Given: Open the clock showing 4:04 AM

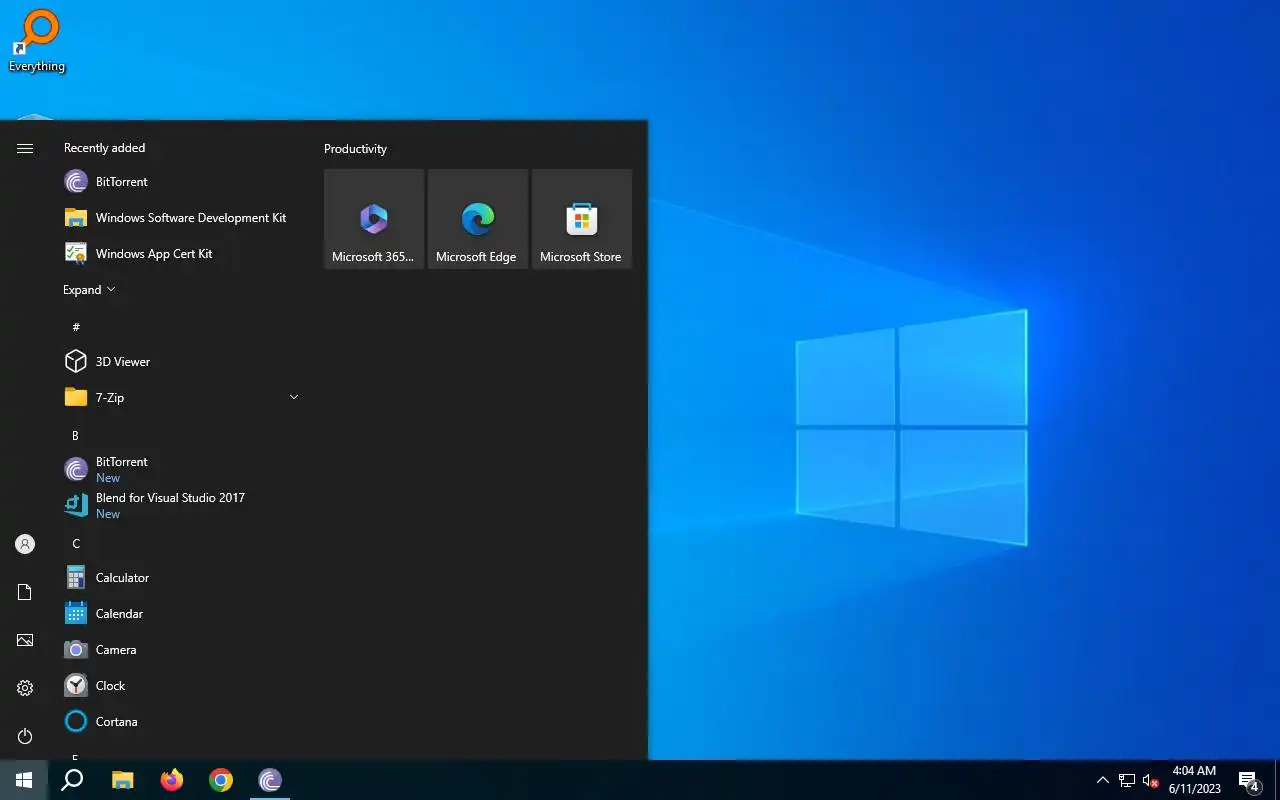Looking at the screenshot, I should click(x=1194, y=780).
